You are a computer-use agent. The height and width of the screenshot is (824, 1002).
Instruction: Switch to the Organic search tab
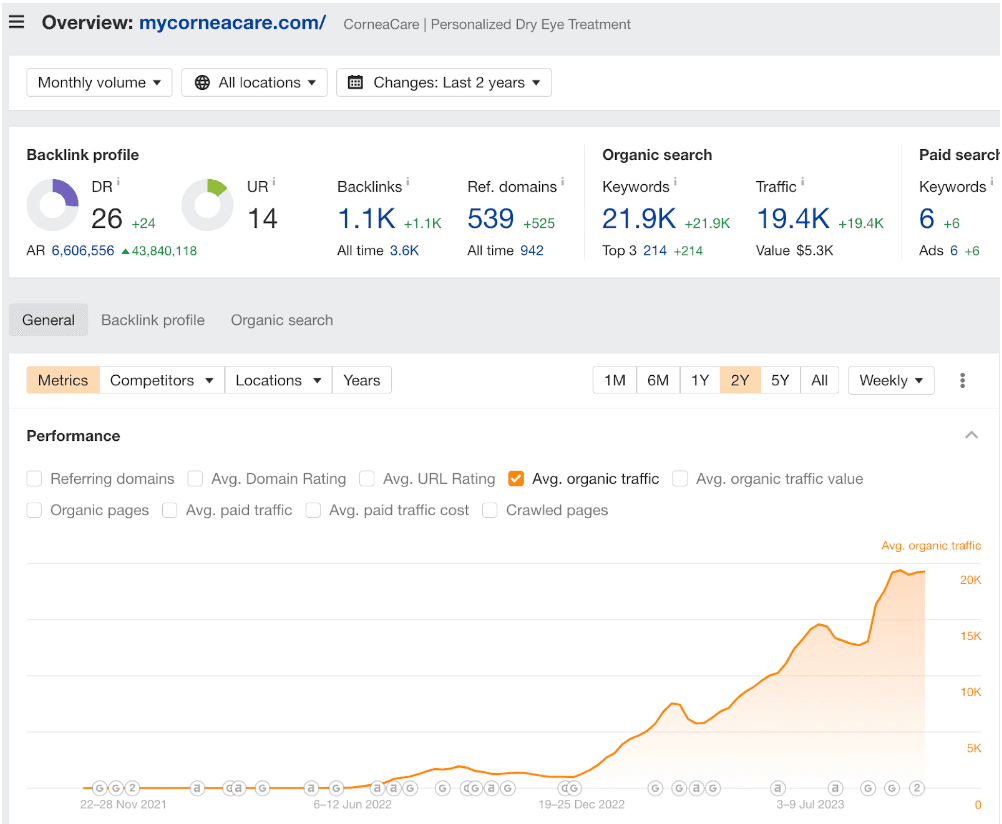pyautogui.click(x=281, y=320)
